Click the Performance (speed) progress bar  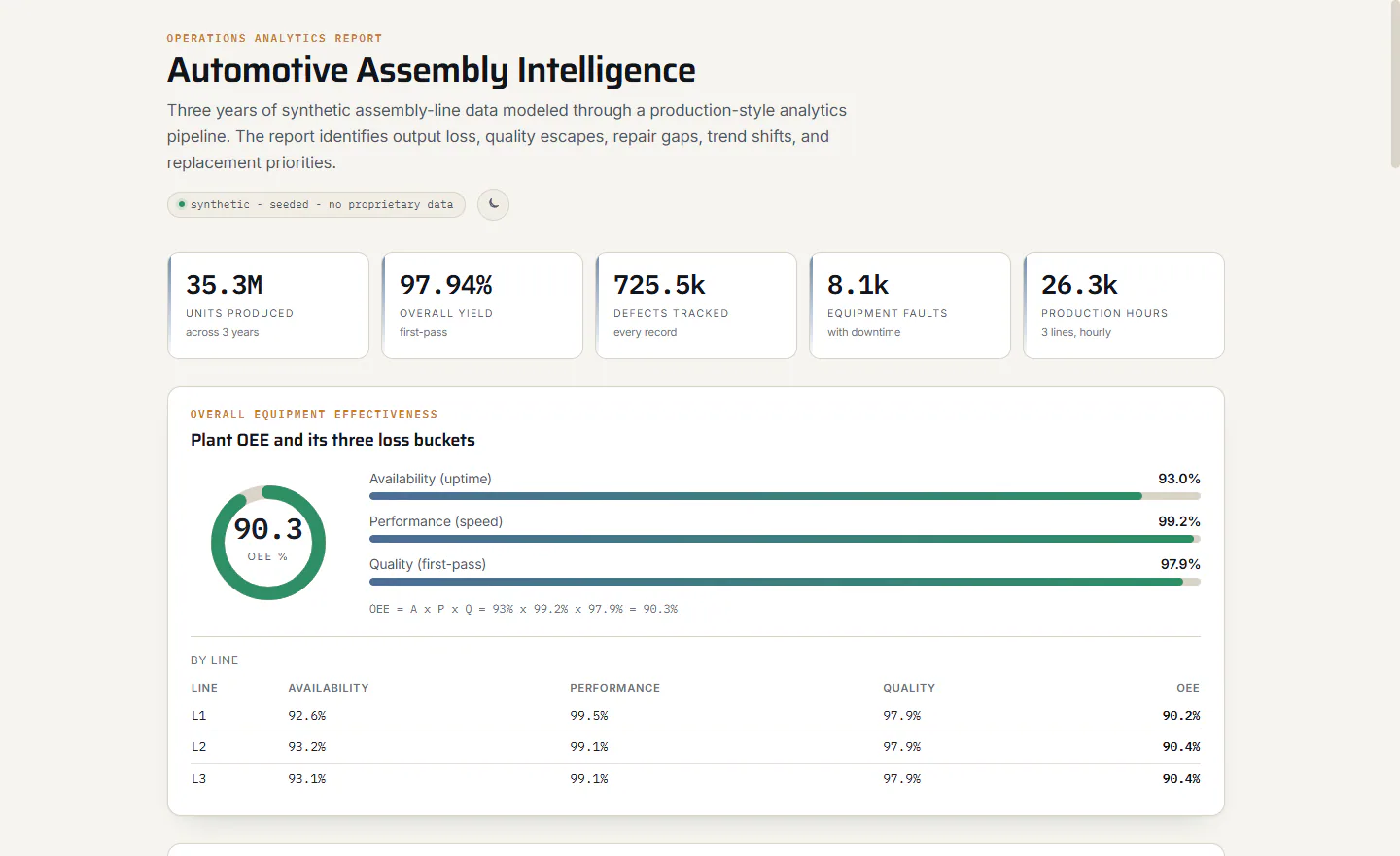(x=785, y=539)
